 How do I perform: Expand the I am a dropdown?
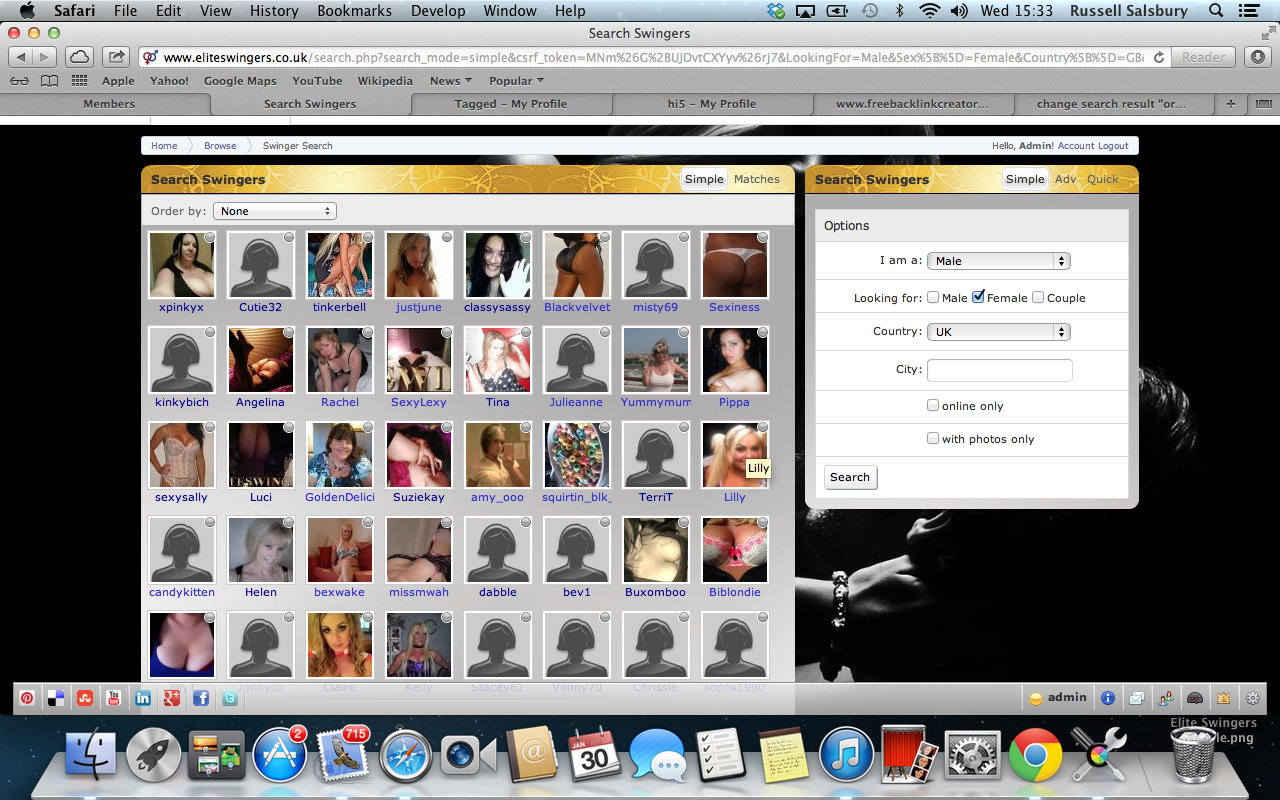click(998, 261)
